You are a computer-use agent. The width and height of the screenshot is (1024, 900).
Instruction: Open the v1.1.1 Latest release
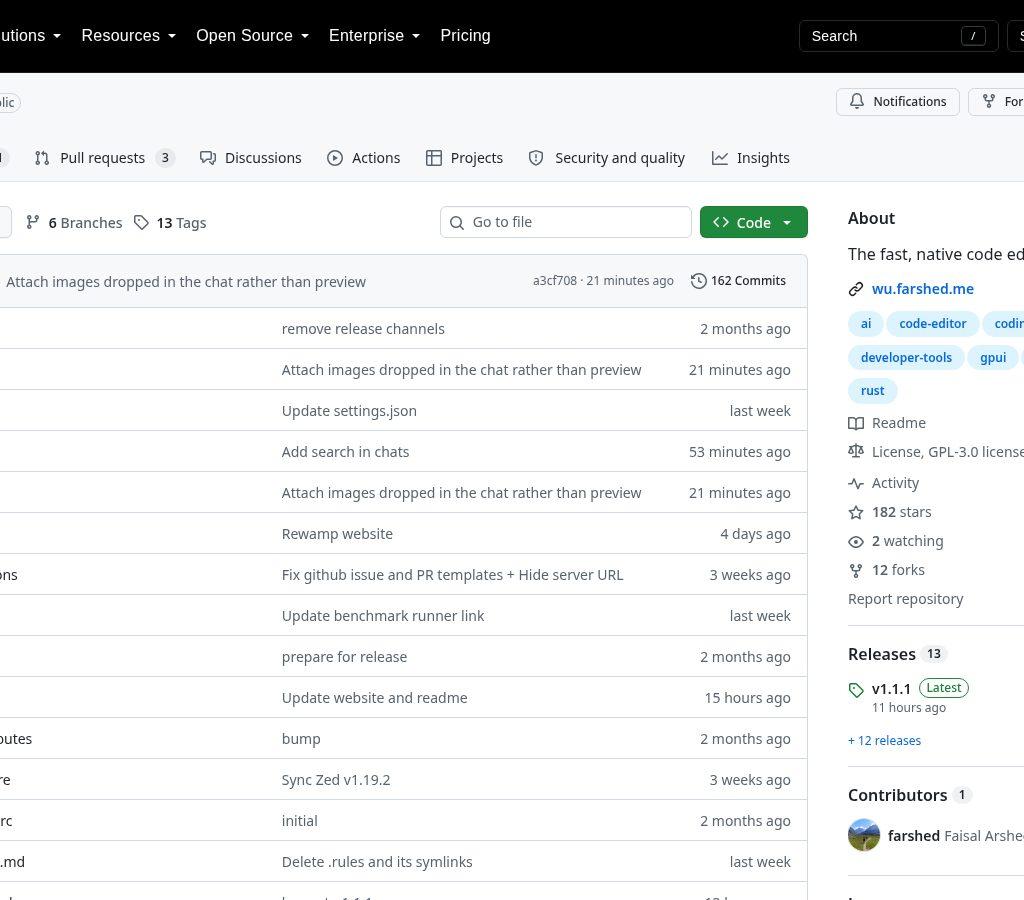(920, 689)
